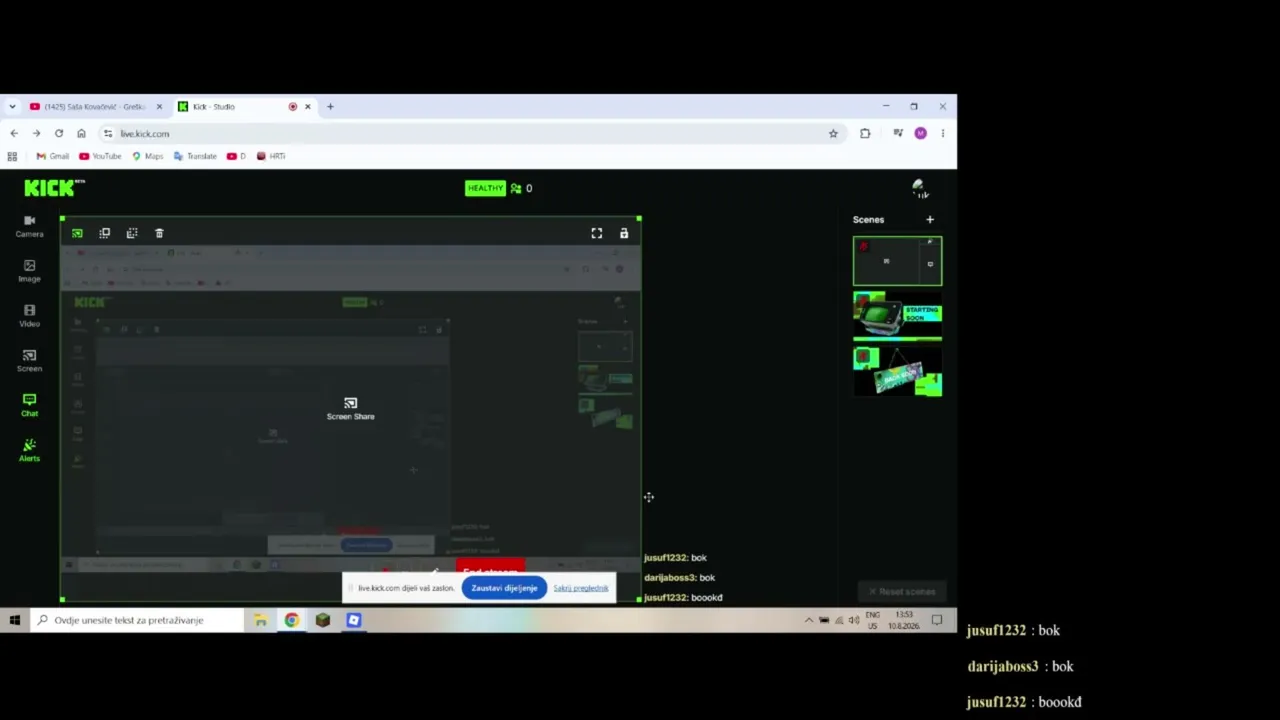The image size is (1280, 720).
Task: Open the Windows Start menu
Action: pyautogui.click(x=14, y=620)
